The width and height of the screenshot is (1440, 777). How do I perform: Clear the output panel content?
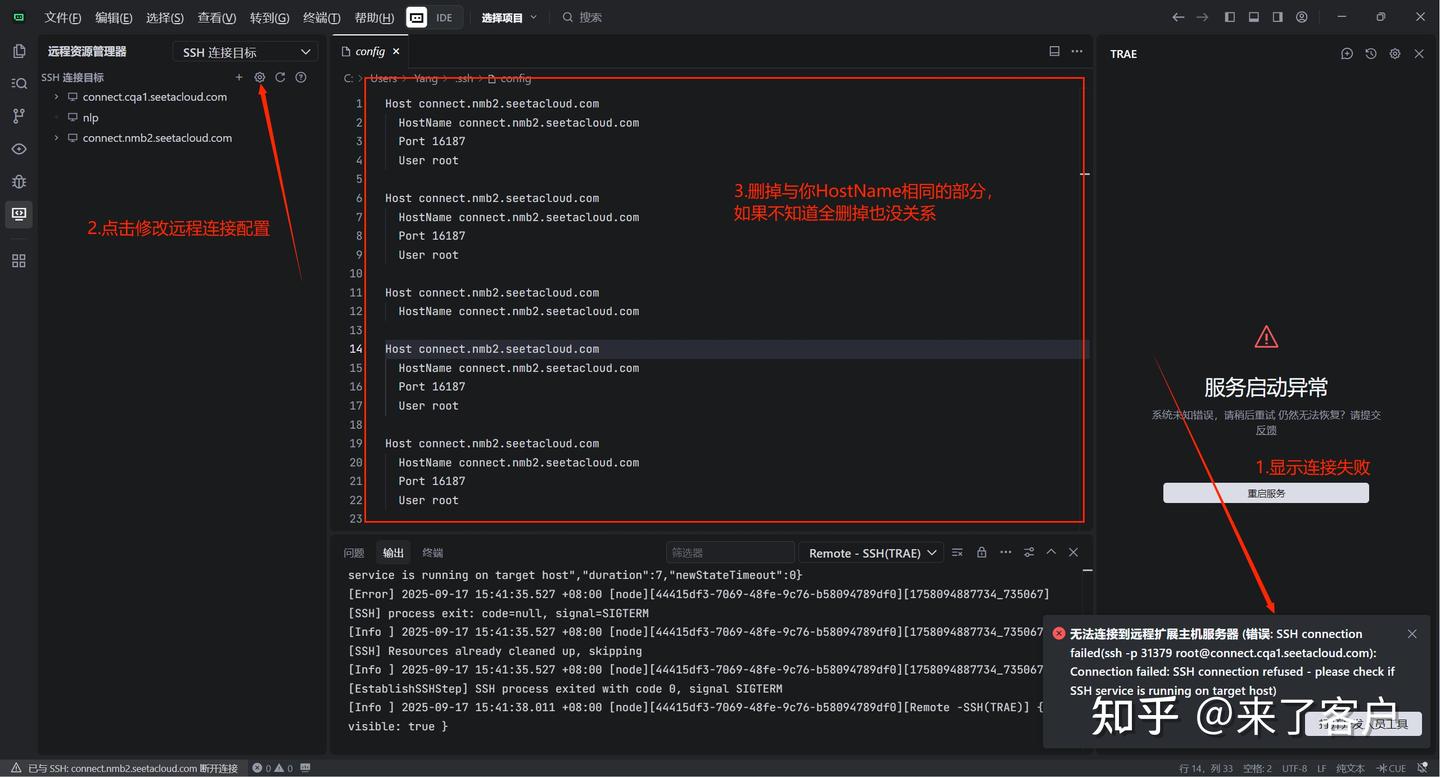(x=957, y=552)
